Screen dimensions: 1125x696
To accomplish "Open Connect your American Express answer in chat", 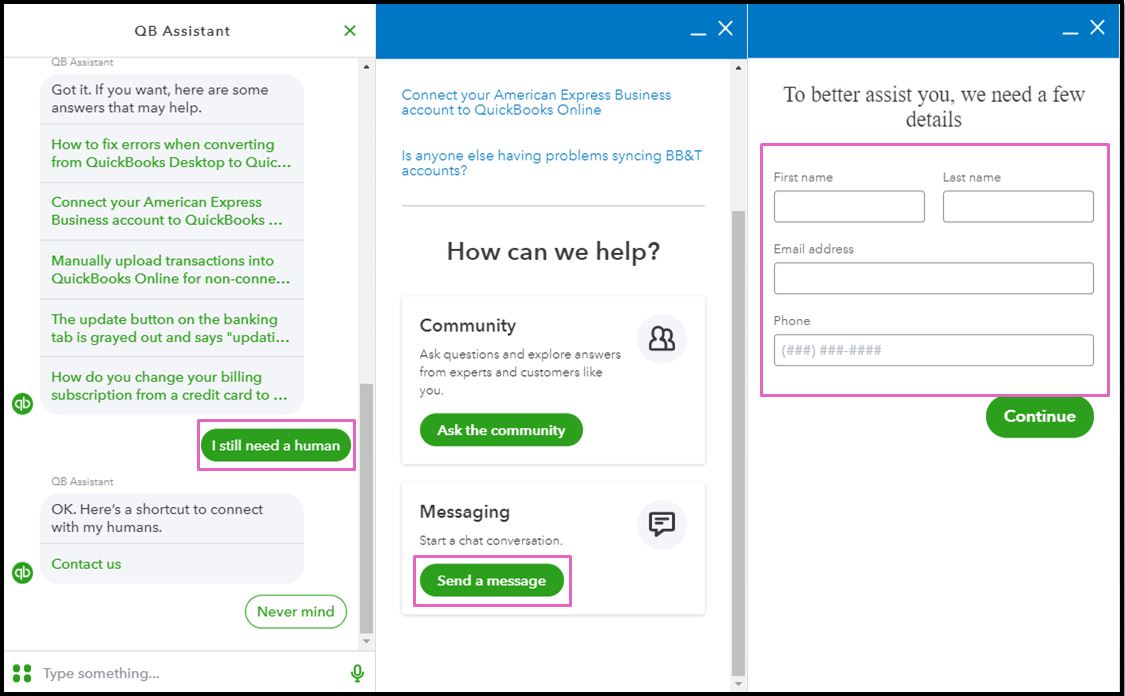I will pyautogui.click(x=172, y=212).
